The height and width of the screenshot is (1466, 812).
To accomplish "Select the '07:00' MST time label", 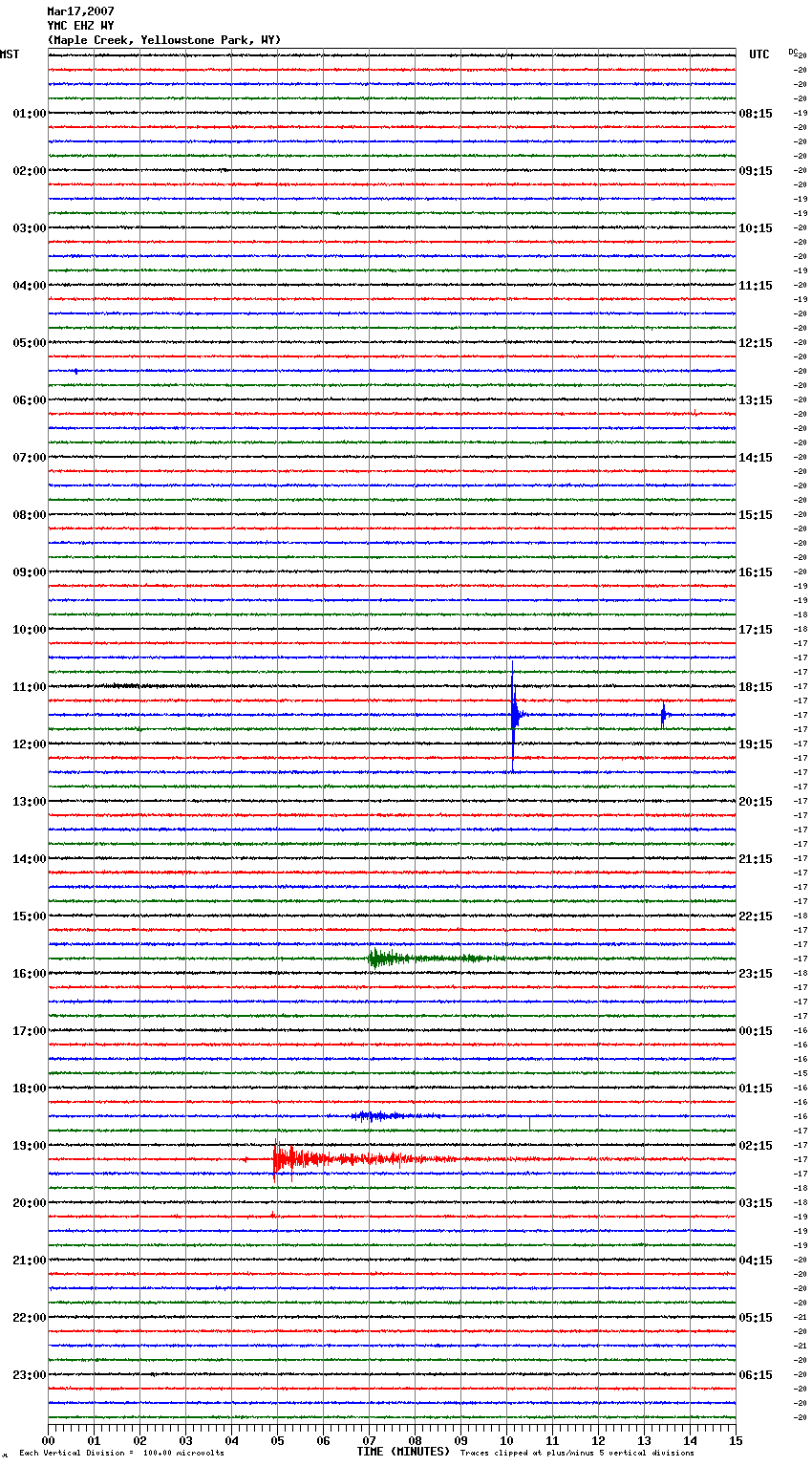I will pos(29,458).
